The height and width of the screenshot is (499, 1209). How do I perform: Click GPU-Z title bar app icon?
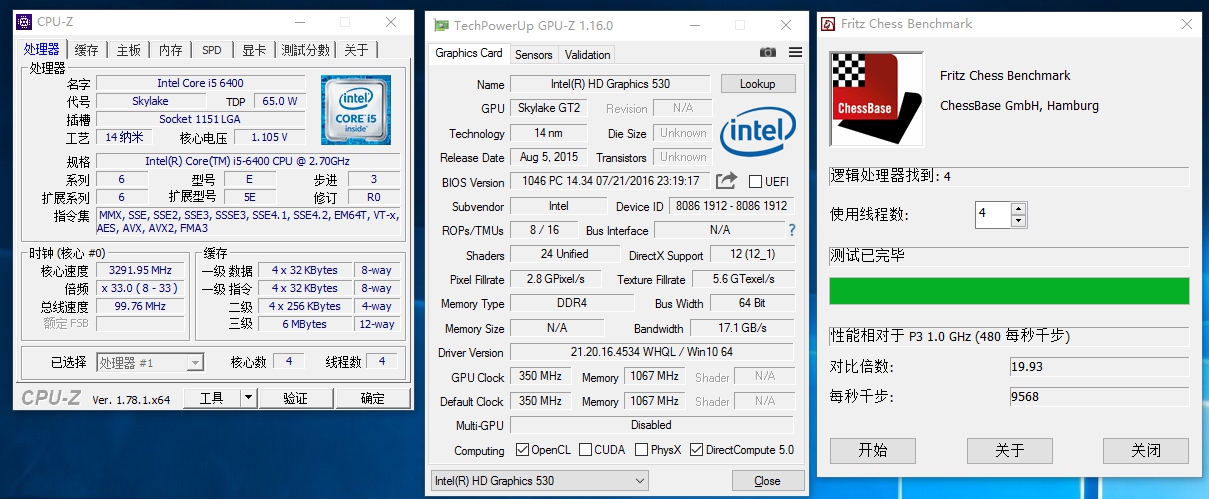440,25
